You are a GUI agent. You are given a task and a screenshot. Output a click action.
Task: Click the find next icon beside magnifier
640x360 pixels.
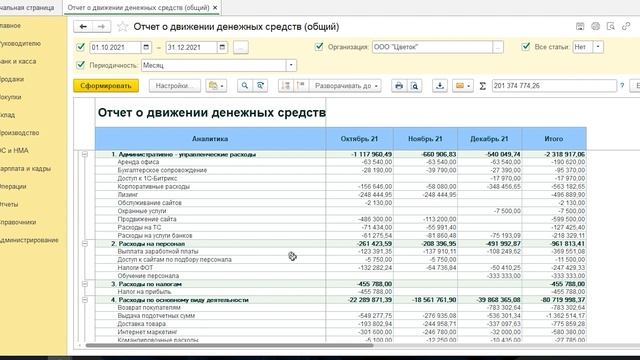pyautogui.click(x=260, y=86)
